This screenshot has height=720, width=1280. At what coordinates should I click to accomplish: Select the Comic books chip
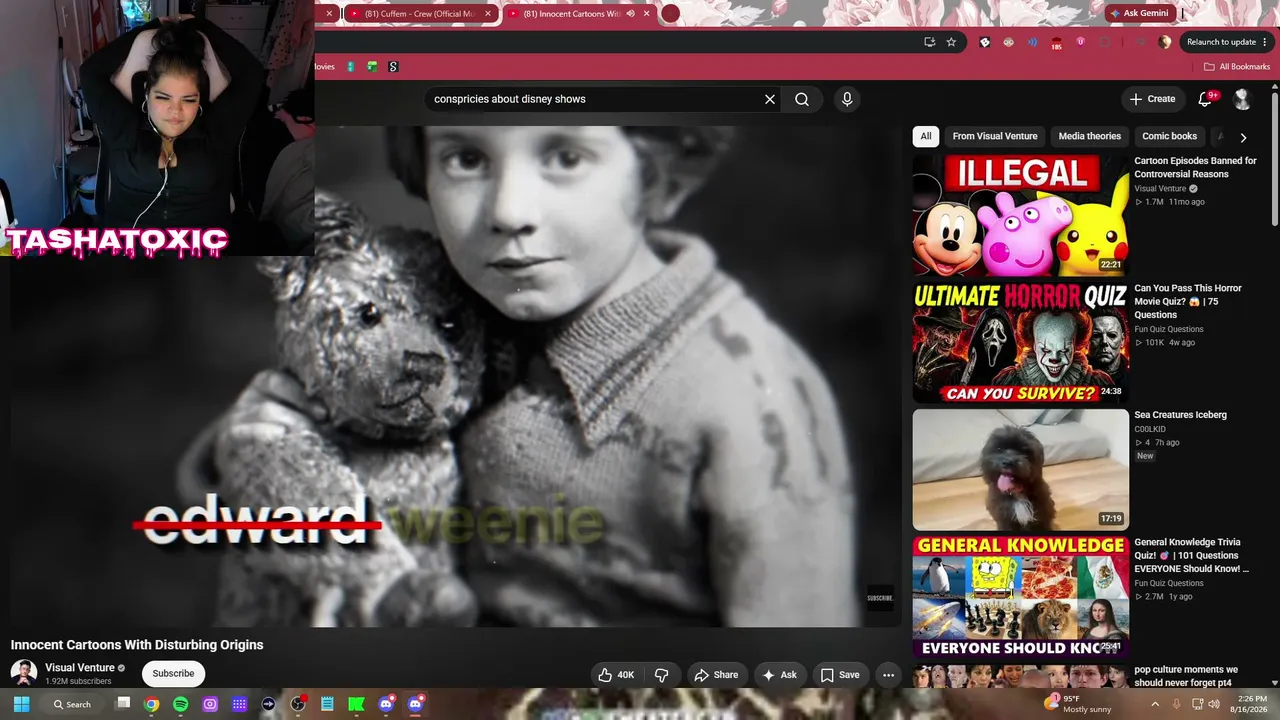(x=1169, y=136)
